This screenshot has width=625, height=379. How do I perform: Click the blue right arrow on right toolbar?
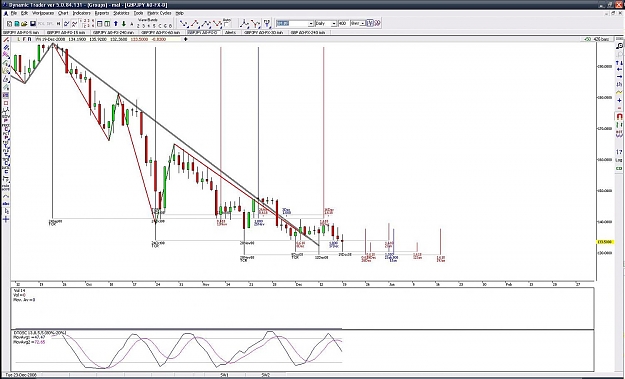pos(619,77)
